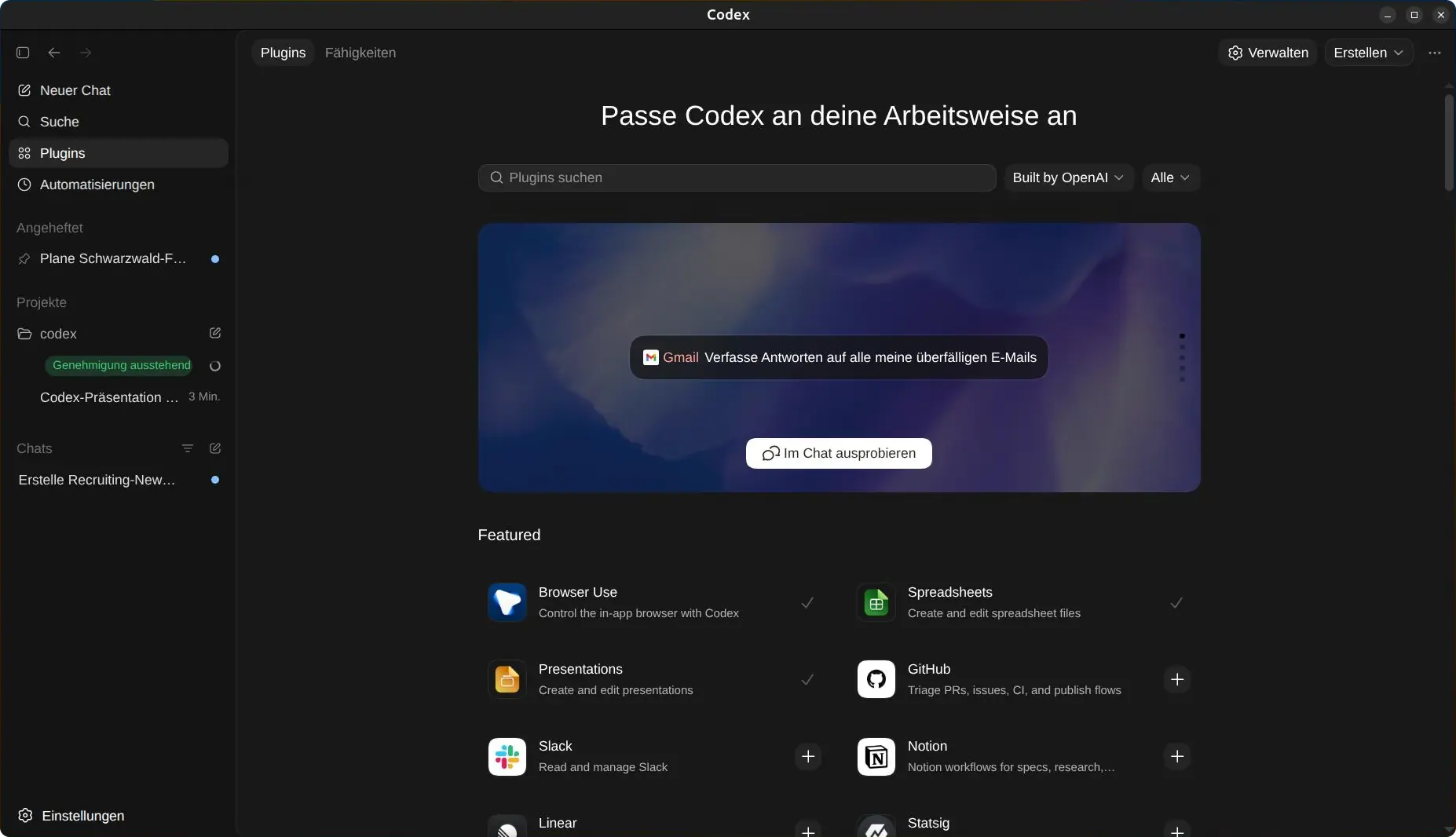Toggle the sidebar panel icon
This screenshot has height=837, width=1456.
point(23,53)
